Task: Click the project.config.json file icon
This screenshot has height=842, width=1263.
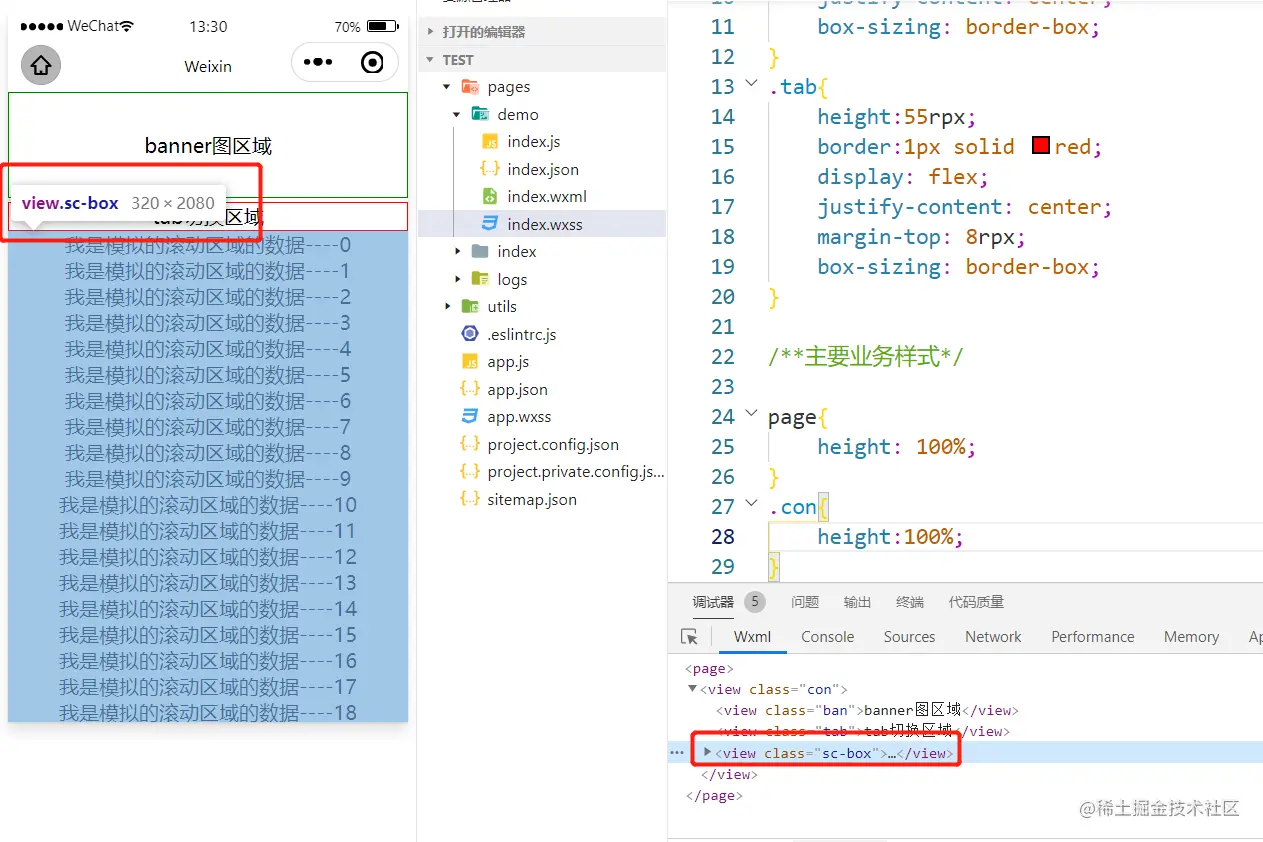Action: coord(470,444)
